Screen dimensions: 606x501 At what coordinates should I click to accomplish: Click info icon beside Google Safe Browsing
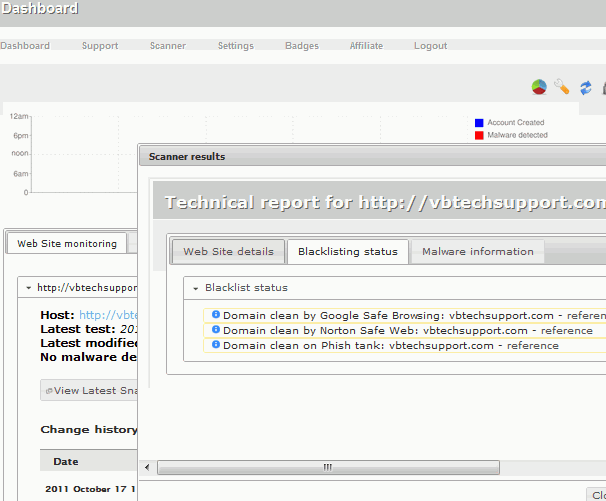(215, 315)
